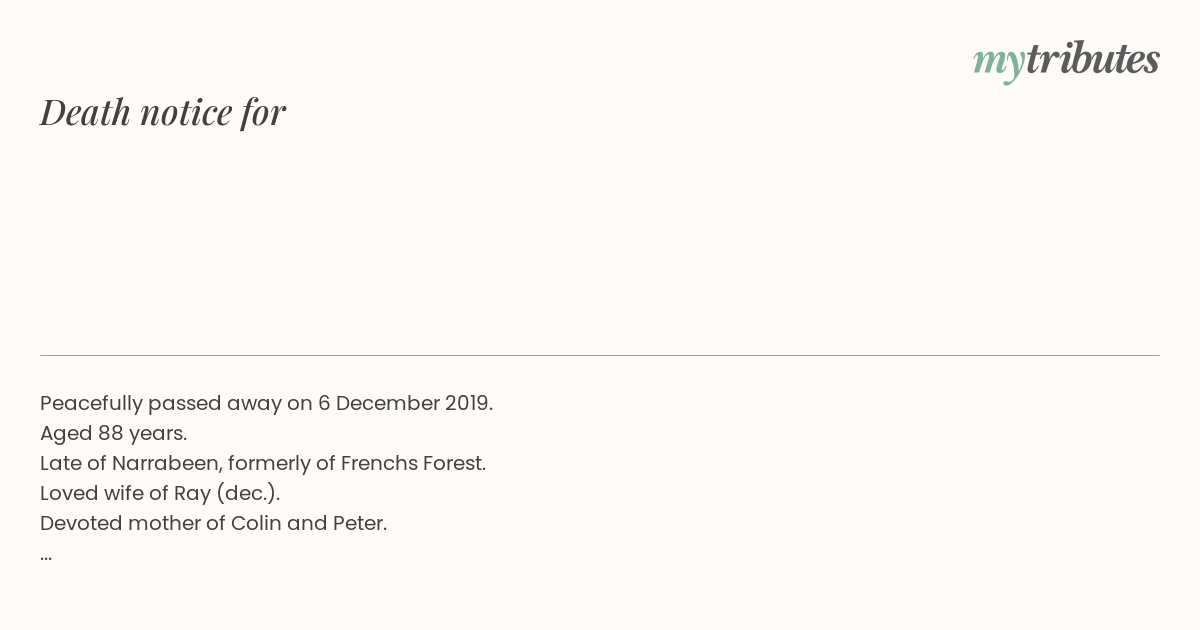Click the "Death notice for" heading
1200x630 pixels.
pos(163,112)
